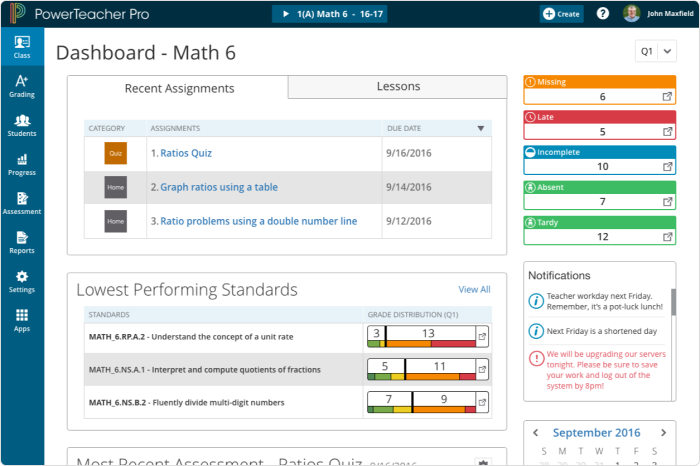Click View All lowest performing standards
The image size is (700, 466).
coord(474,290)
